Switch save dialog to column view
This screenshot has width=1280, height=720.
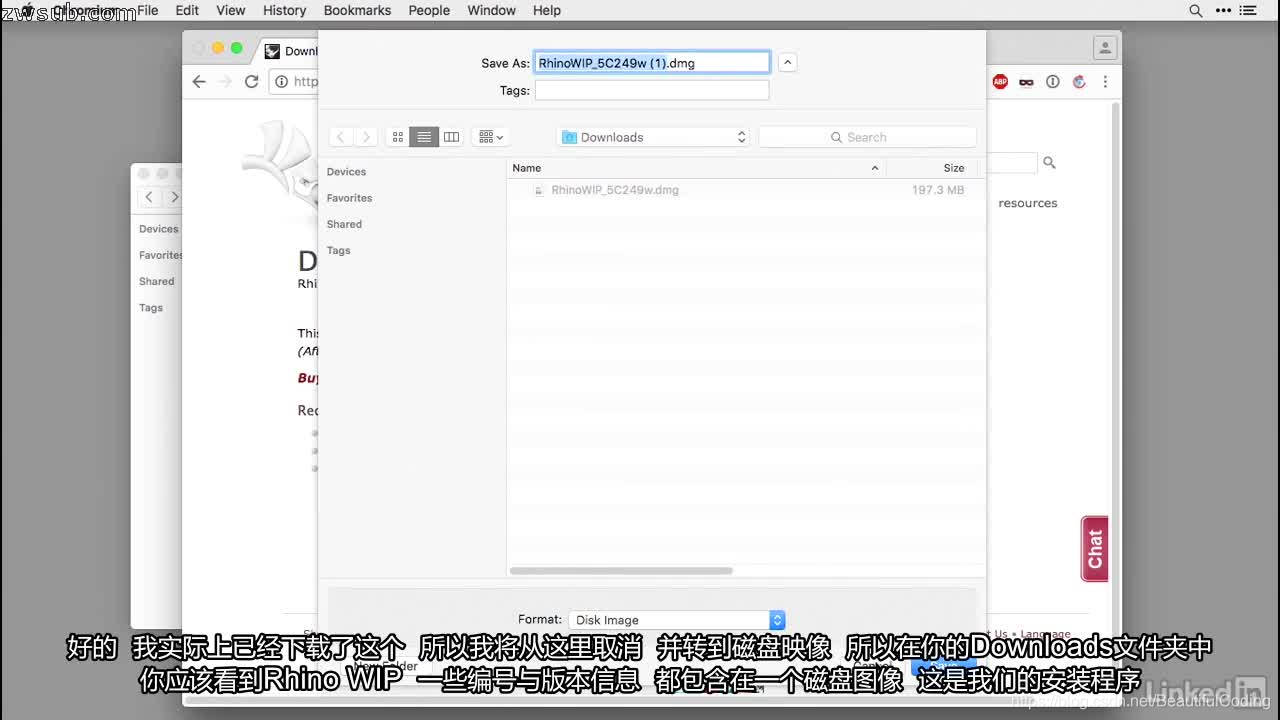451,137
